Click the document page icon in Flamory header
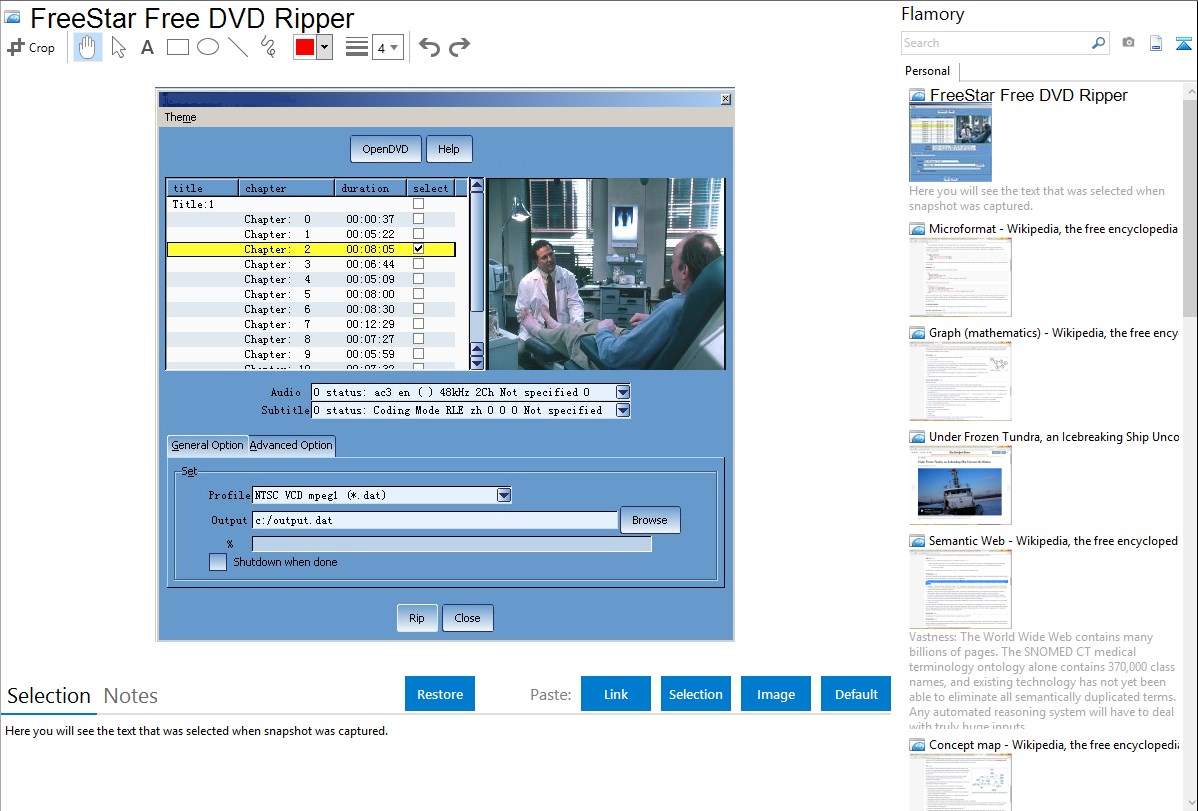 click(1156, 43)
